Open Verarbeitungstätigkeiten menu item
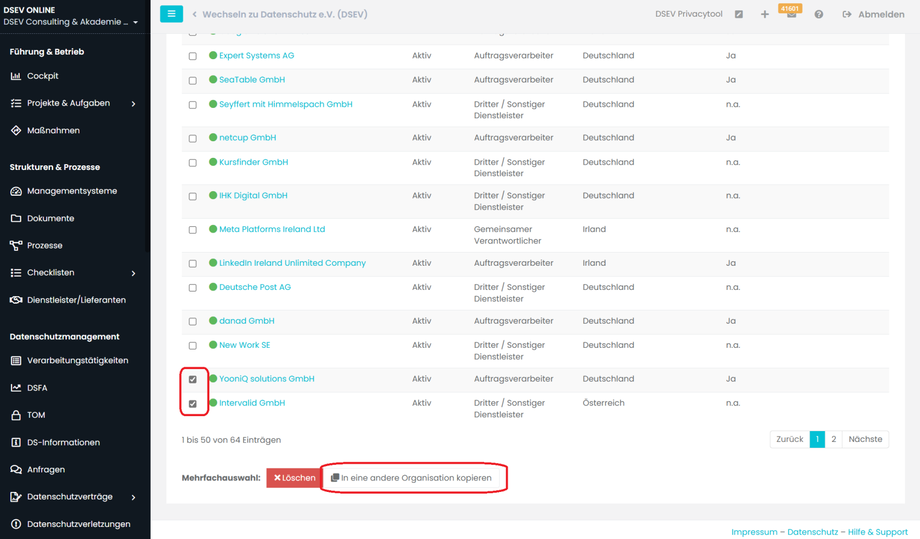This screenshot has width=920, height=539. pyautogui.click(x=77, y=361)
